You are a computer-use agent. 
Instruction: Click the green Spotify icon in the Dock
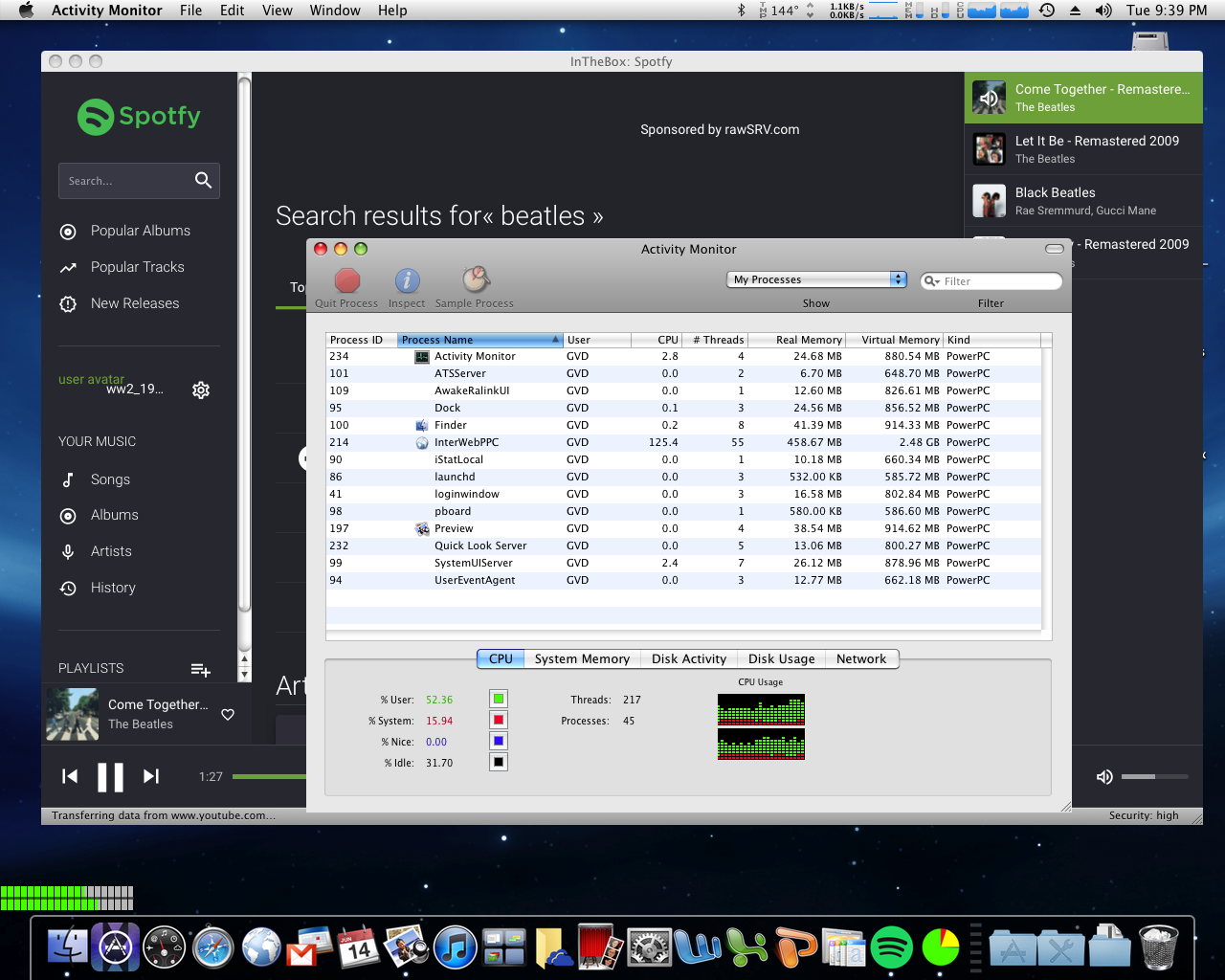[x=892, y=948]
